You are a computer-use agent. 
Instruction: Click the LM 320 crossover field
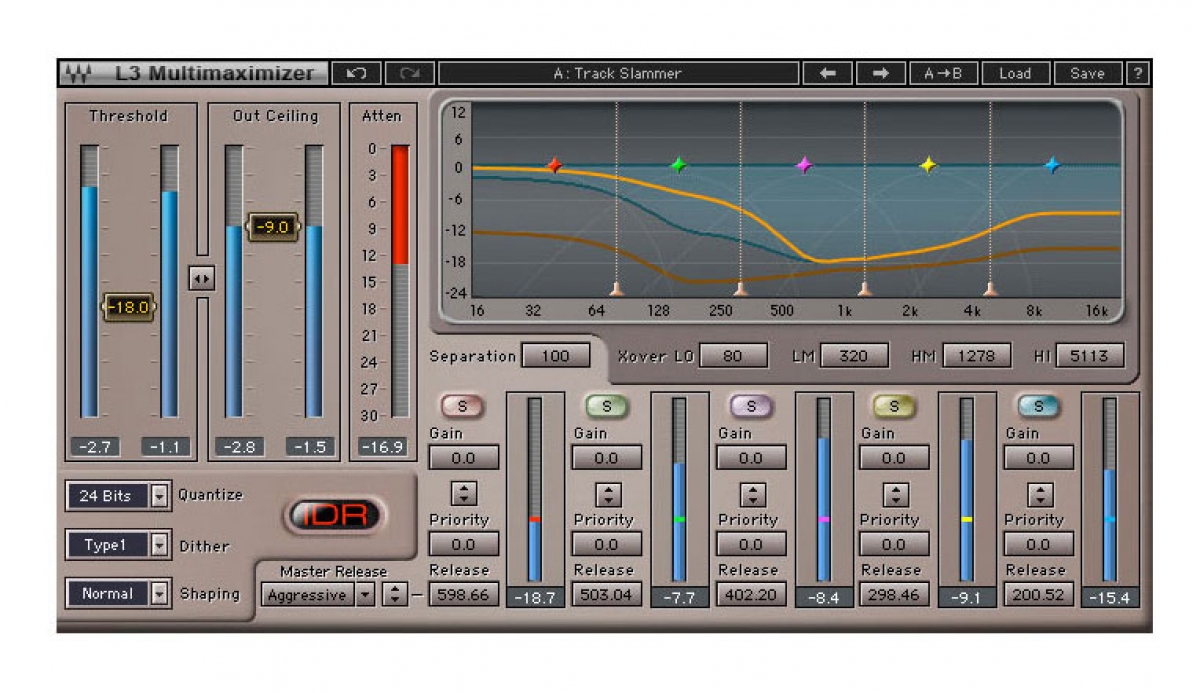[x=853, y=356]
